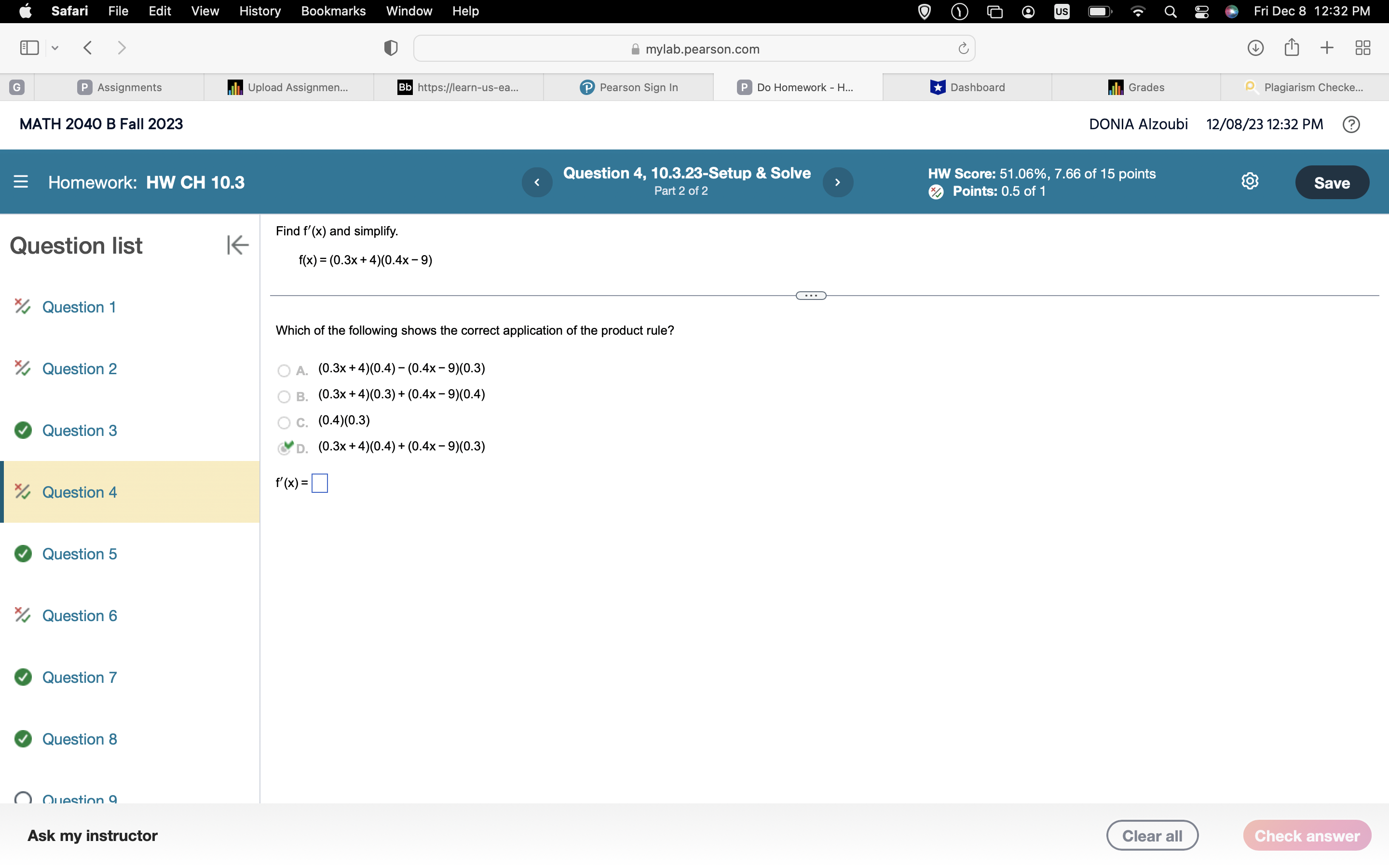Click the Clear all button
Viewport: 1389px width, 868px height.
[1152, 835]
